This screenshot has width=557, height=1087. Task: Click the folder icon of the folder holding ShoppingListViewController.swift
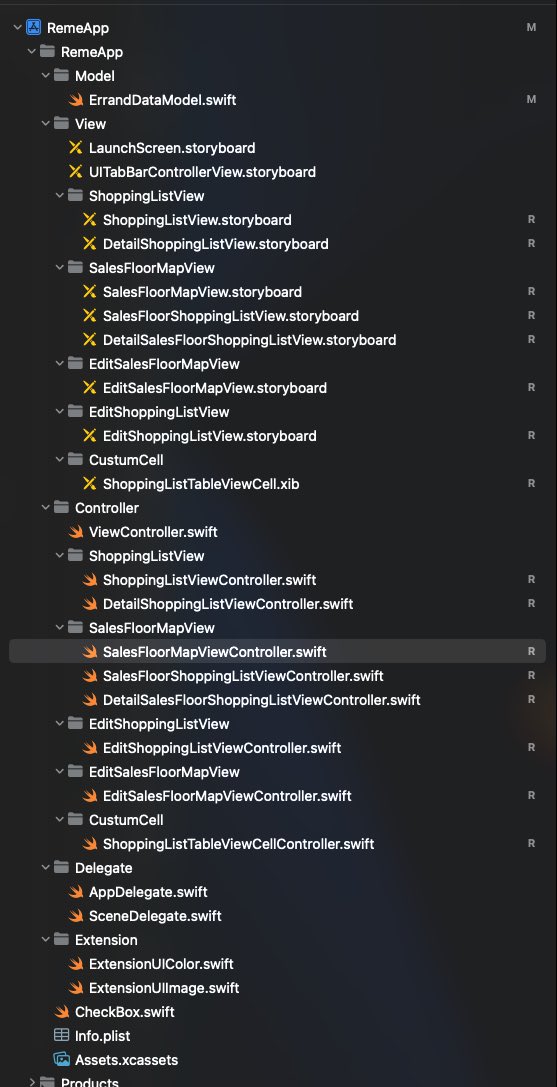click(x=76, y=555)
